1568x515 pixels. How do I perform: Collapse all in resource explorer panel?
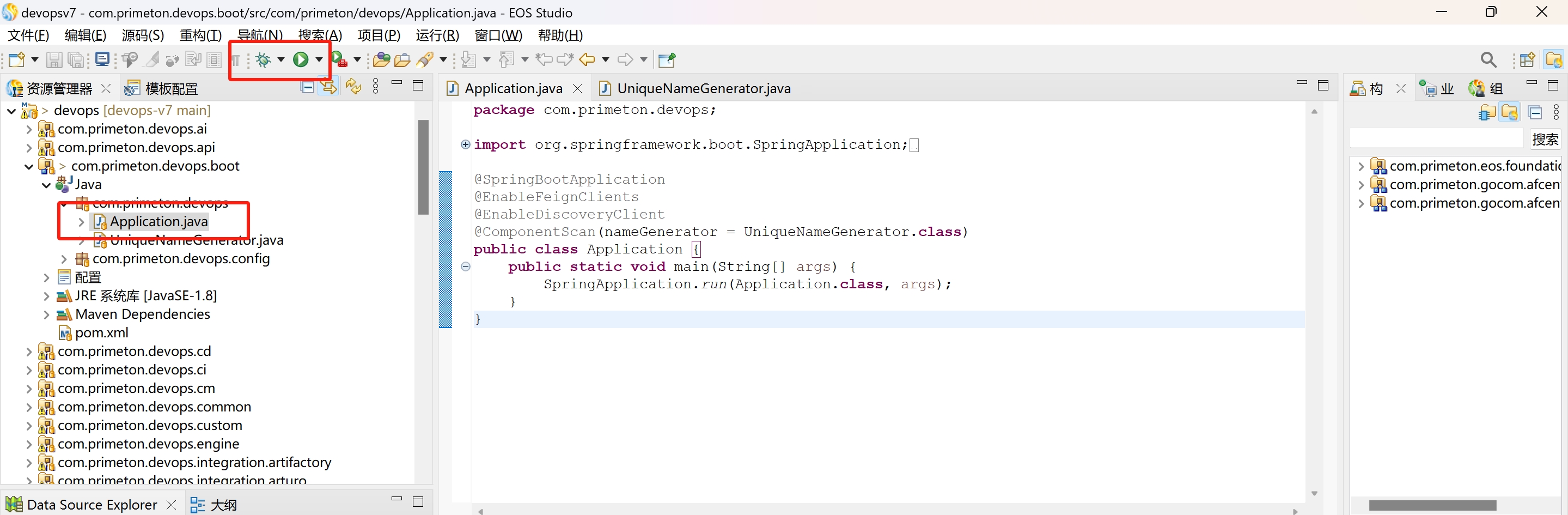(x=308, y=88)
